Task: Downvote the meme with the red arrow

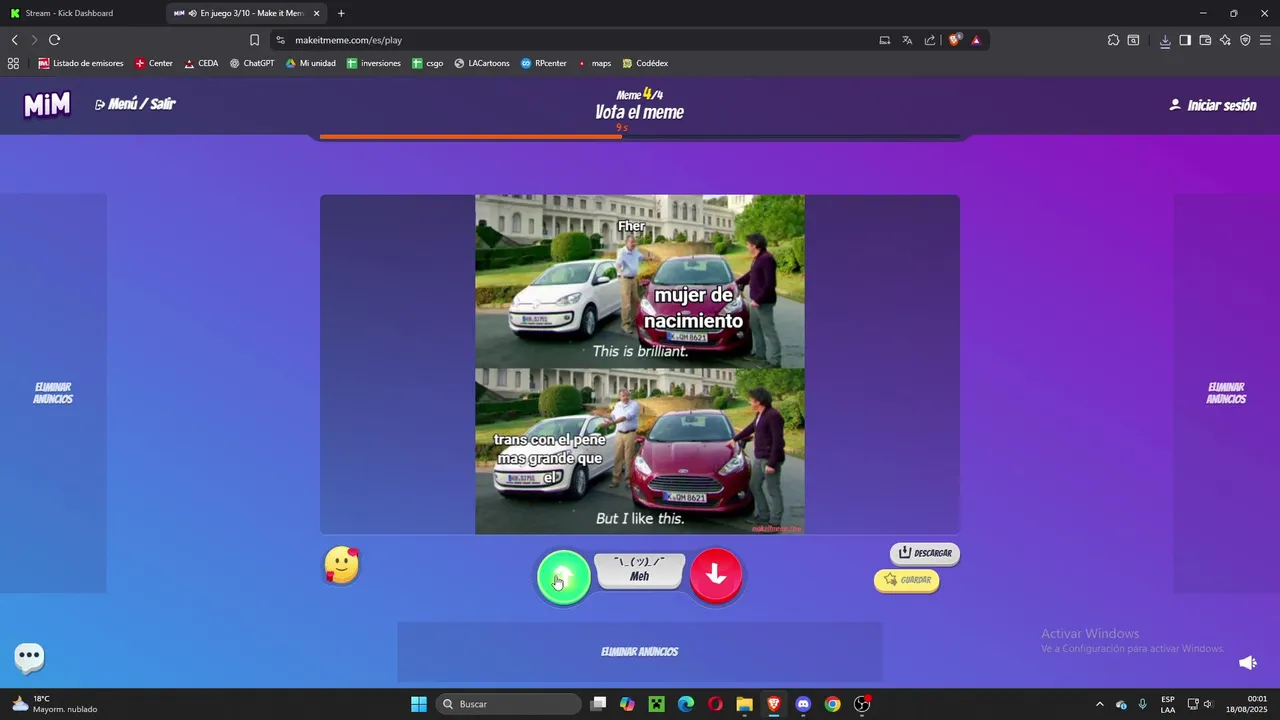Action: (716, 575)
